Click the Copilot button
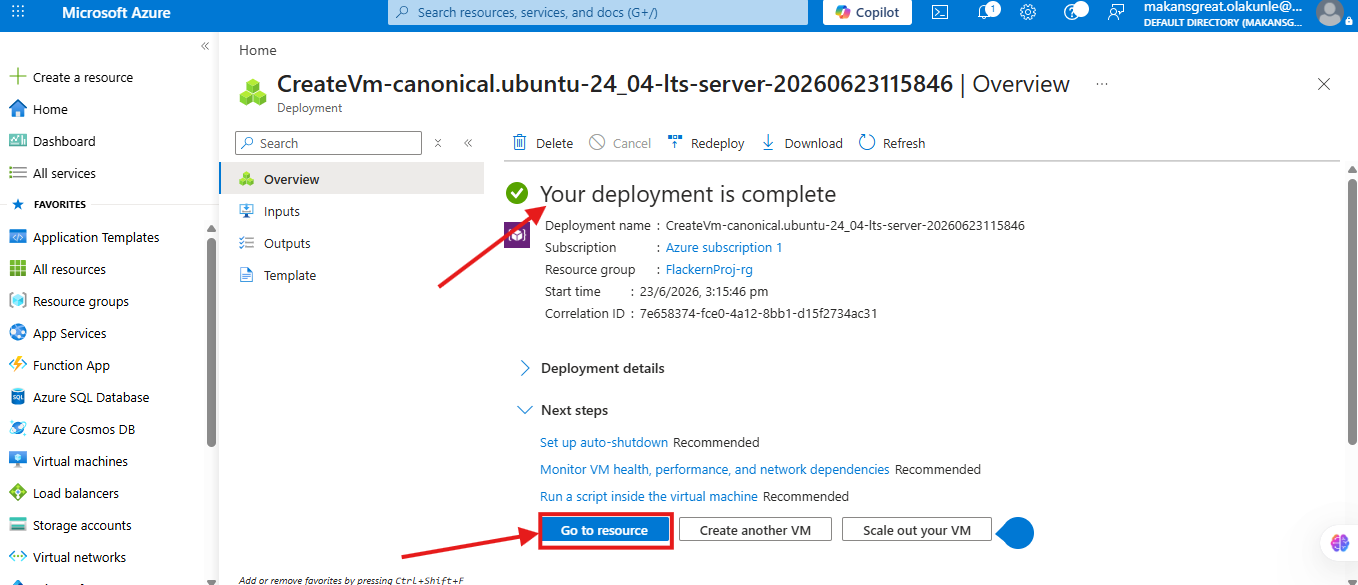1358x585 pixels. 867,13
